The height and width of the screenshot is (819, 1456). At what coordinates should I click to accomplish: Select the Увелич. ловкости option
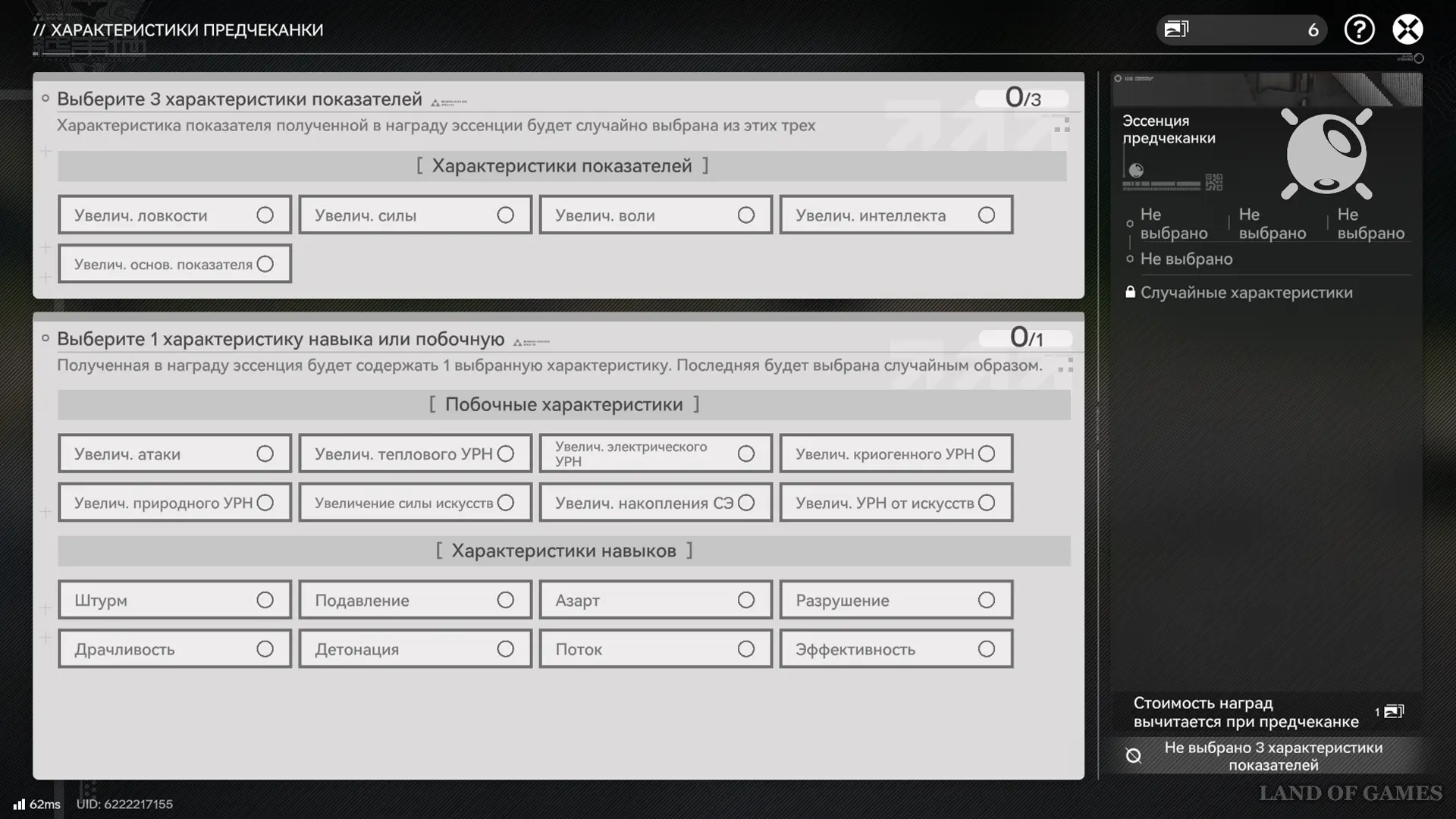174,215
